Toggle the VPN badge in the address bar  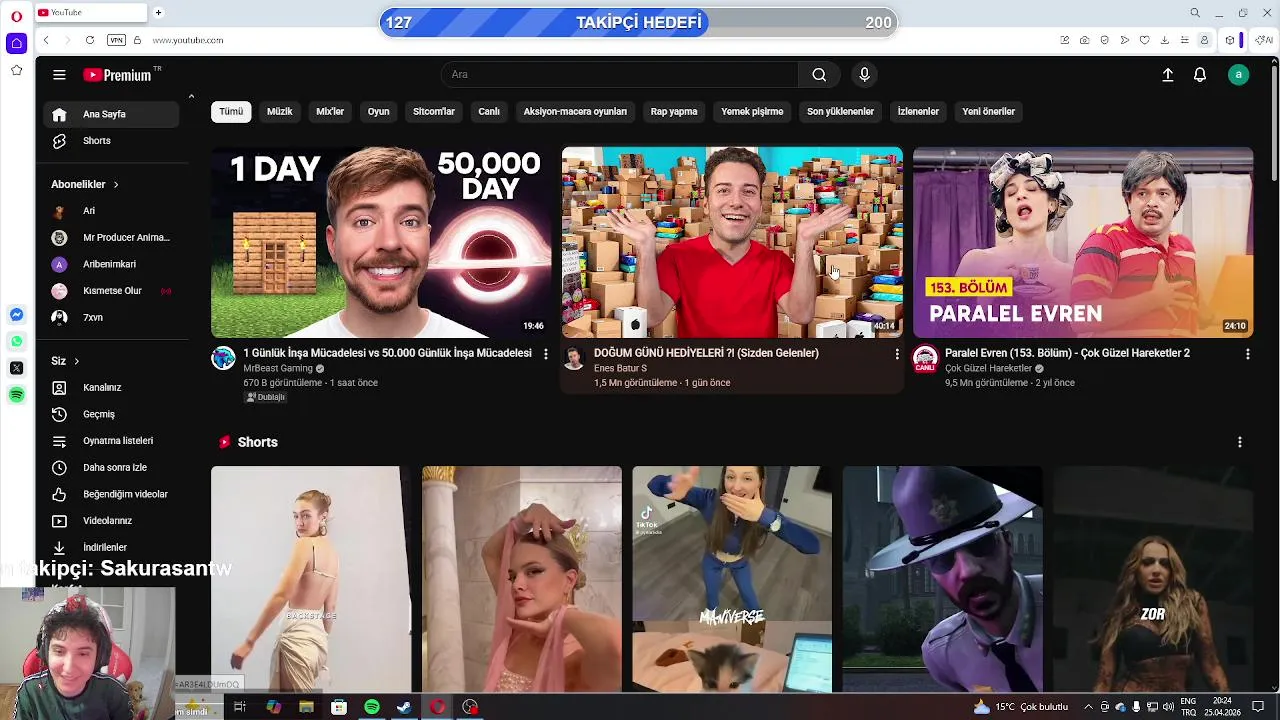(x=116, y=40)
